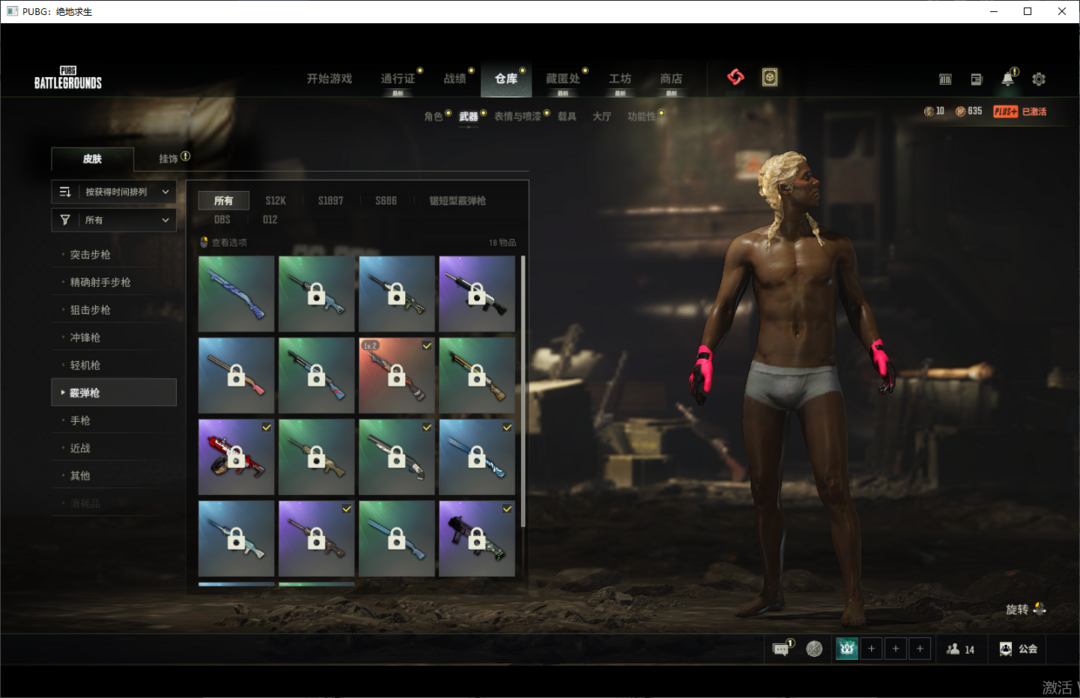Open the settings gear icon
The image size is (1080, 698).
point(1038,79)
